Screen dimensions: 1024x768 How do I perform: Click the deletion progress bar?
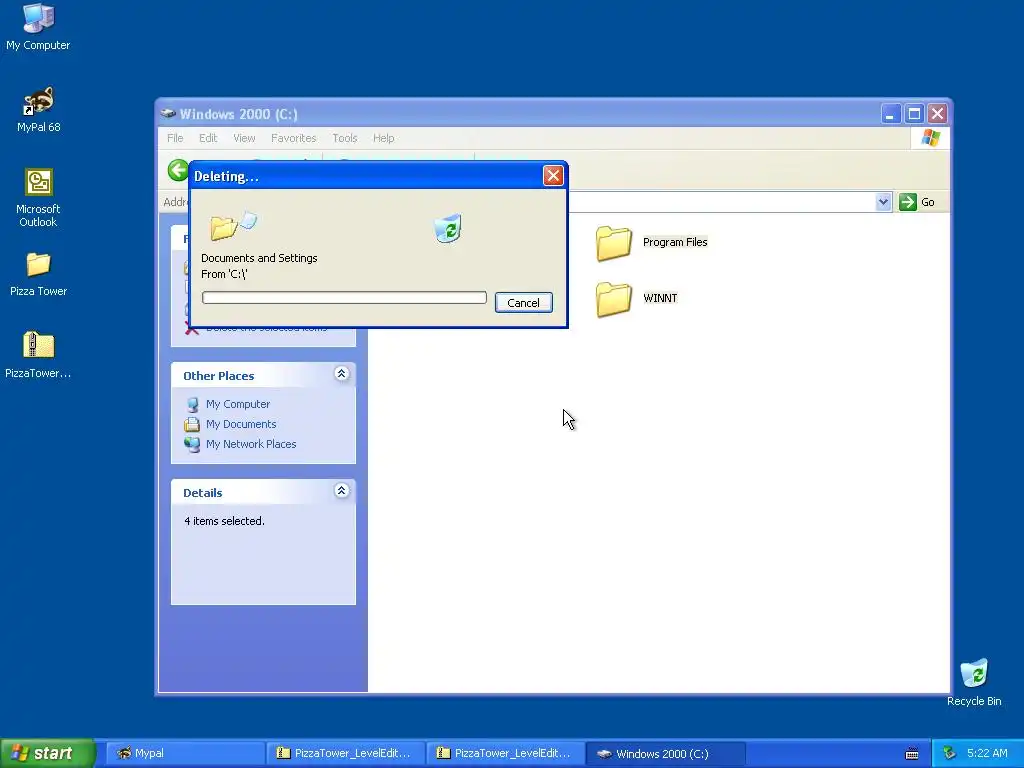[344, 298]
